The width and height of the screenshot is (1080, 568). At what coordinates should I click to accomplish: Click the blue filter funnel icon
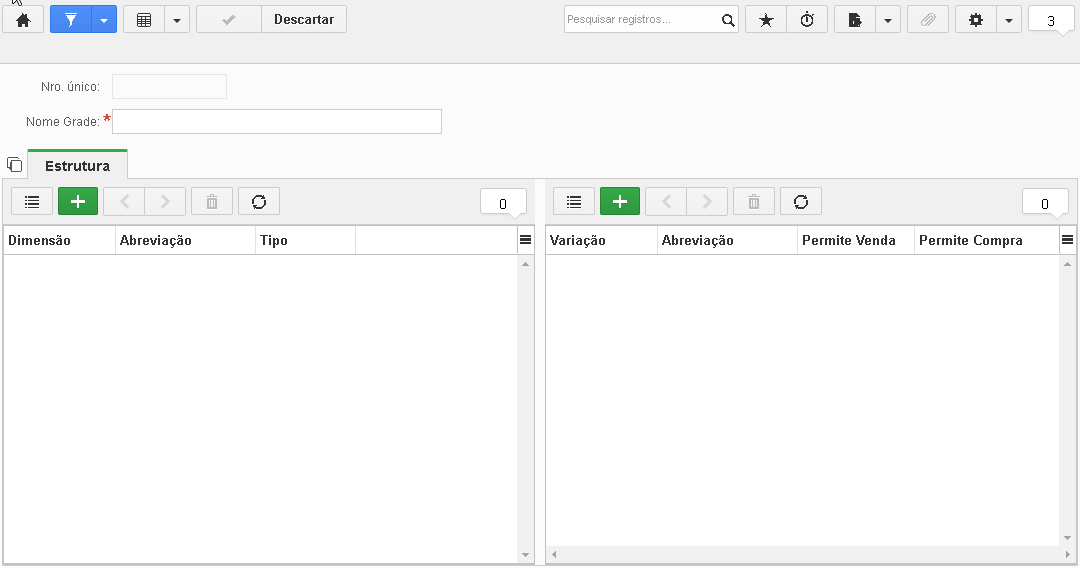70,20
